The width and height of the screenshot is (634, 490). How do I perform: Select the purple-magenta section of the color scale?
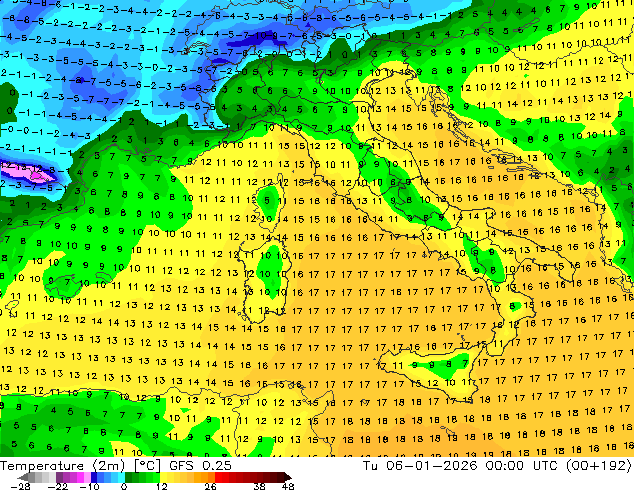[x=73, y=477]
